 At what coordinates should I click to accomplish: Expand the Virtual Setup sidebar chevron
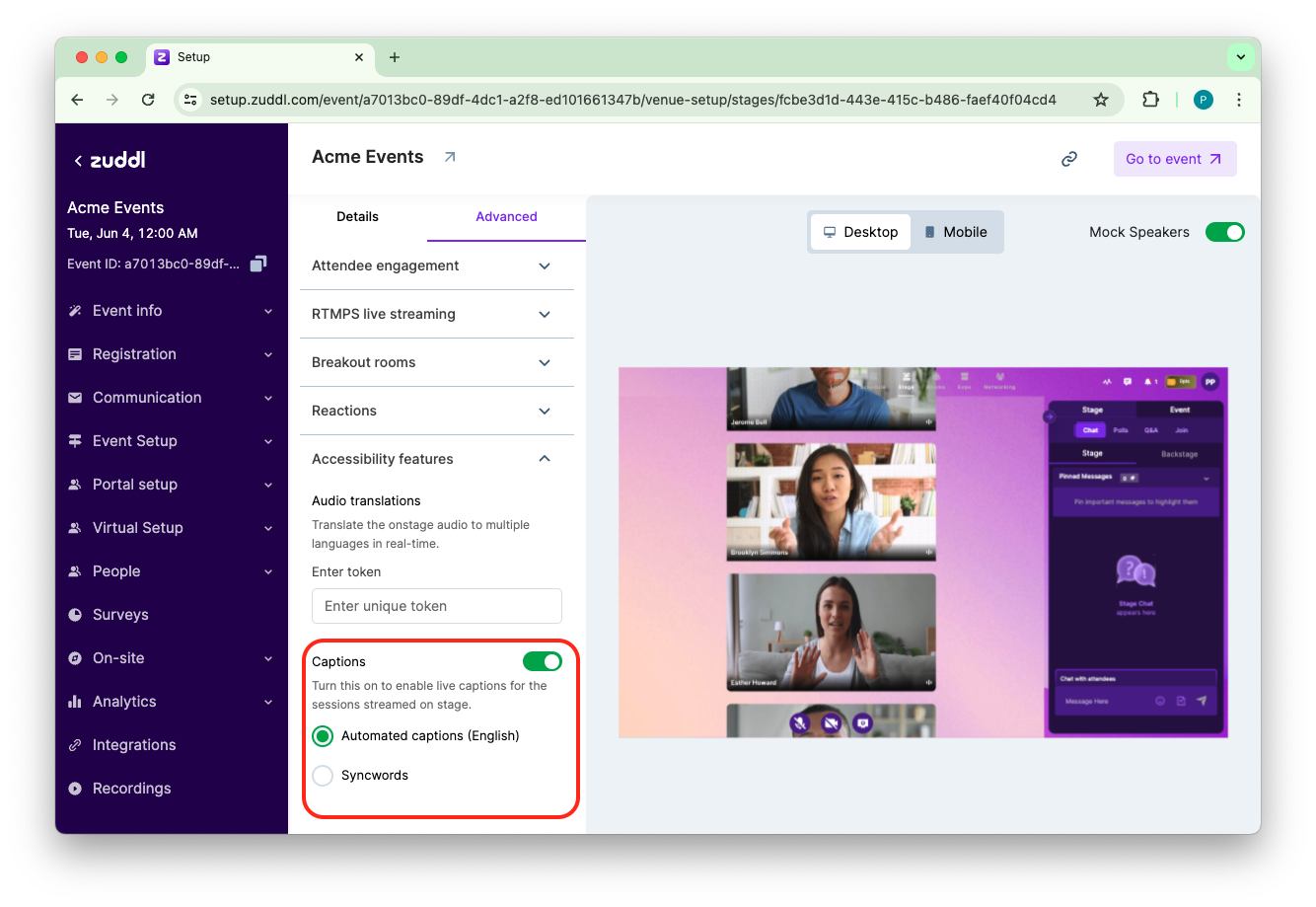[268, 529]
